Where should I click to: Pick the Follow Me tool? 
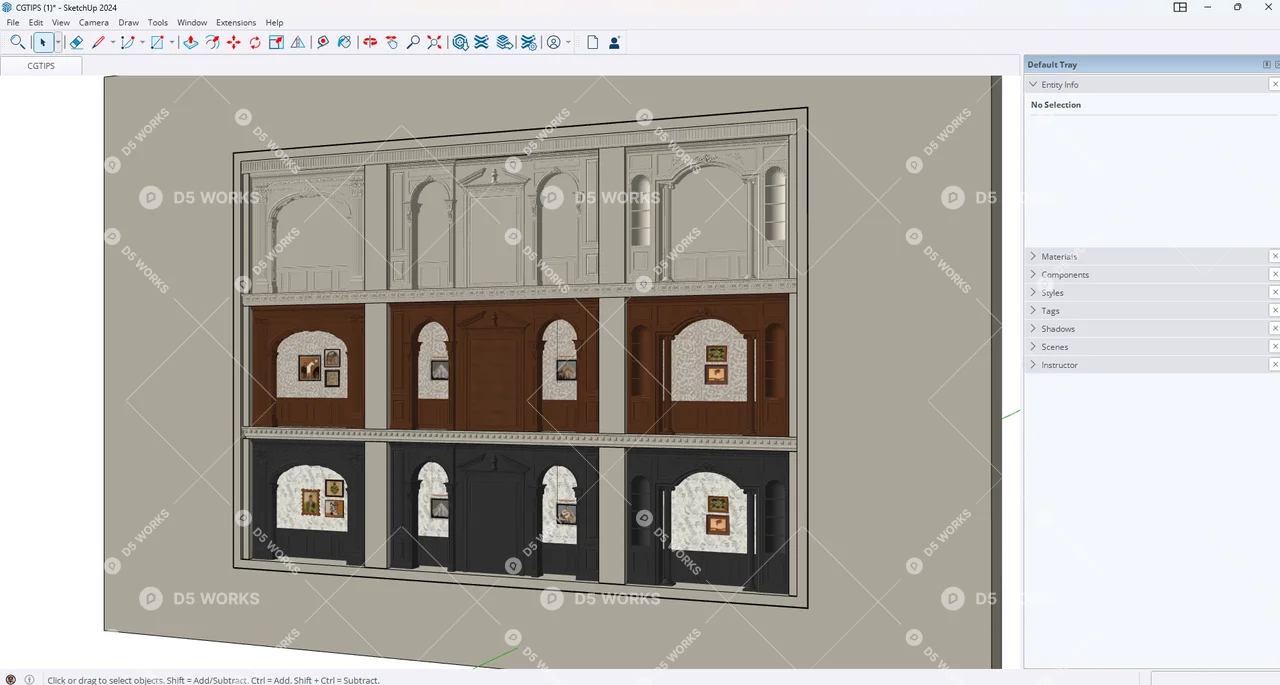coord(212,42)
